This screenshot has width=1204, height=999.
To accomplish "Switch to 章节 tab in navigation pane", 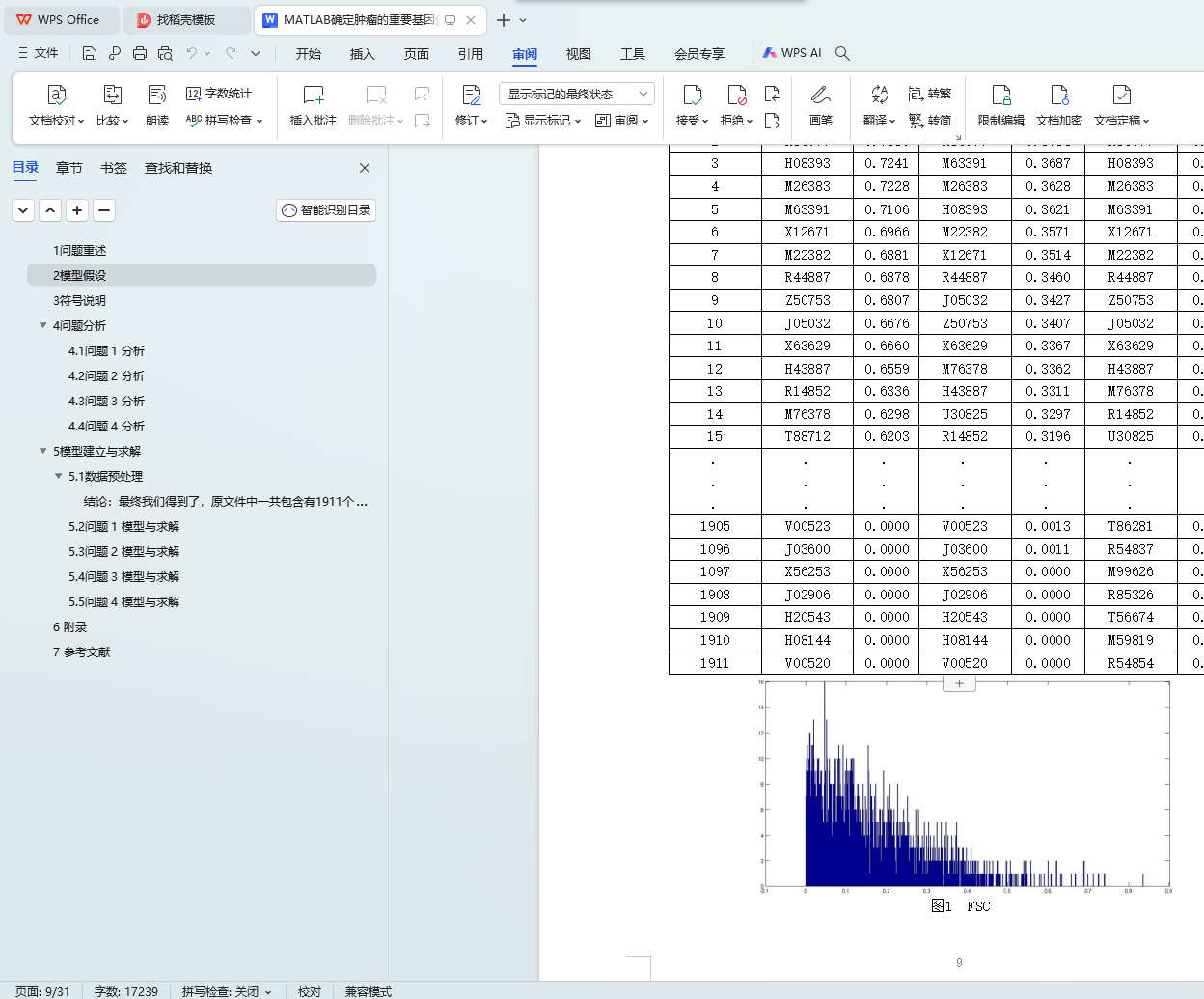I will pyautogui.click(x=69, y=168).
